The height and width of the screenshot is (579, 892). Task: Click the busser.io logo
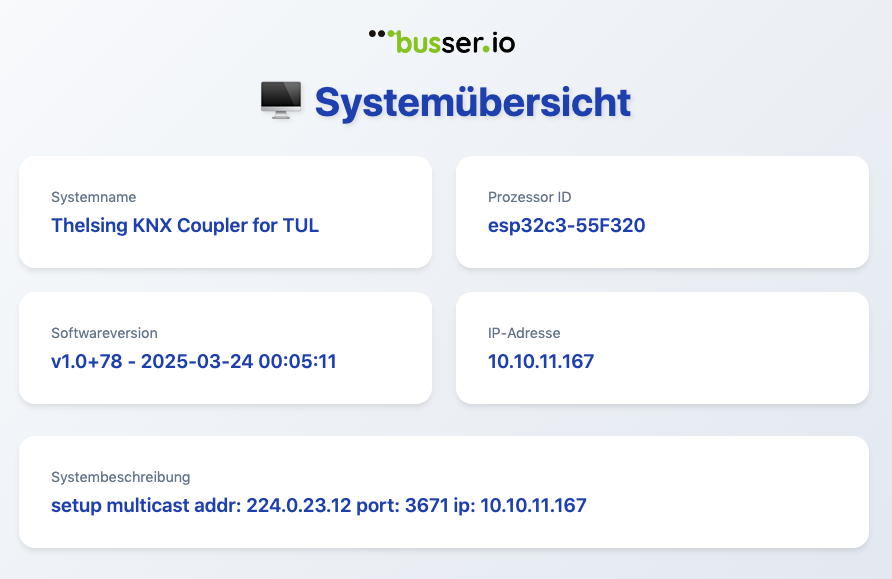tap(441, 42)
